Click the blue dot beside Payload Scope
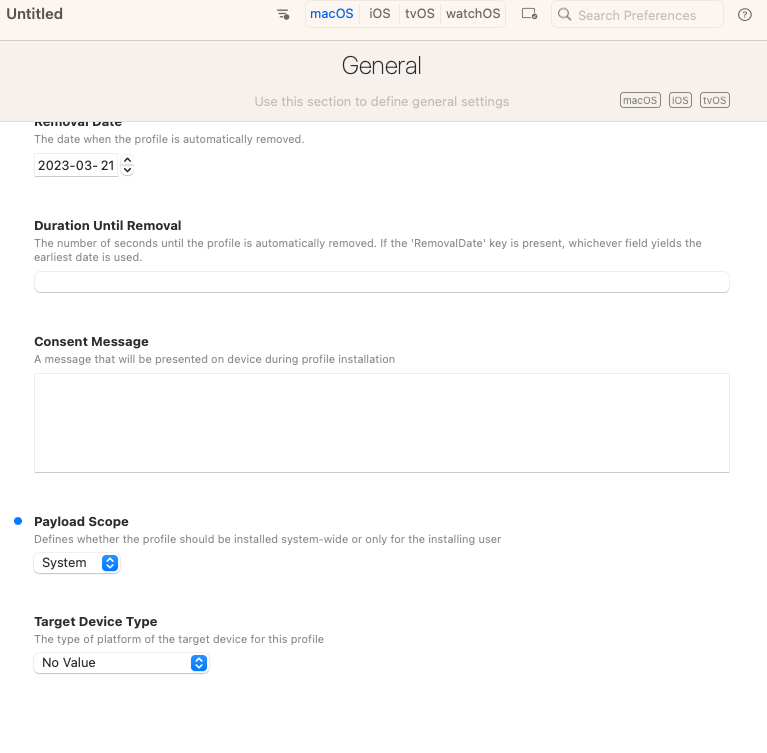The width and height of the screenshot is (767, 753). [x=18, y=522]
